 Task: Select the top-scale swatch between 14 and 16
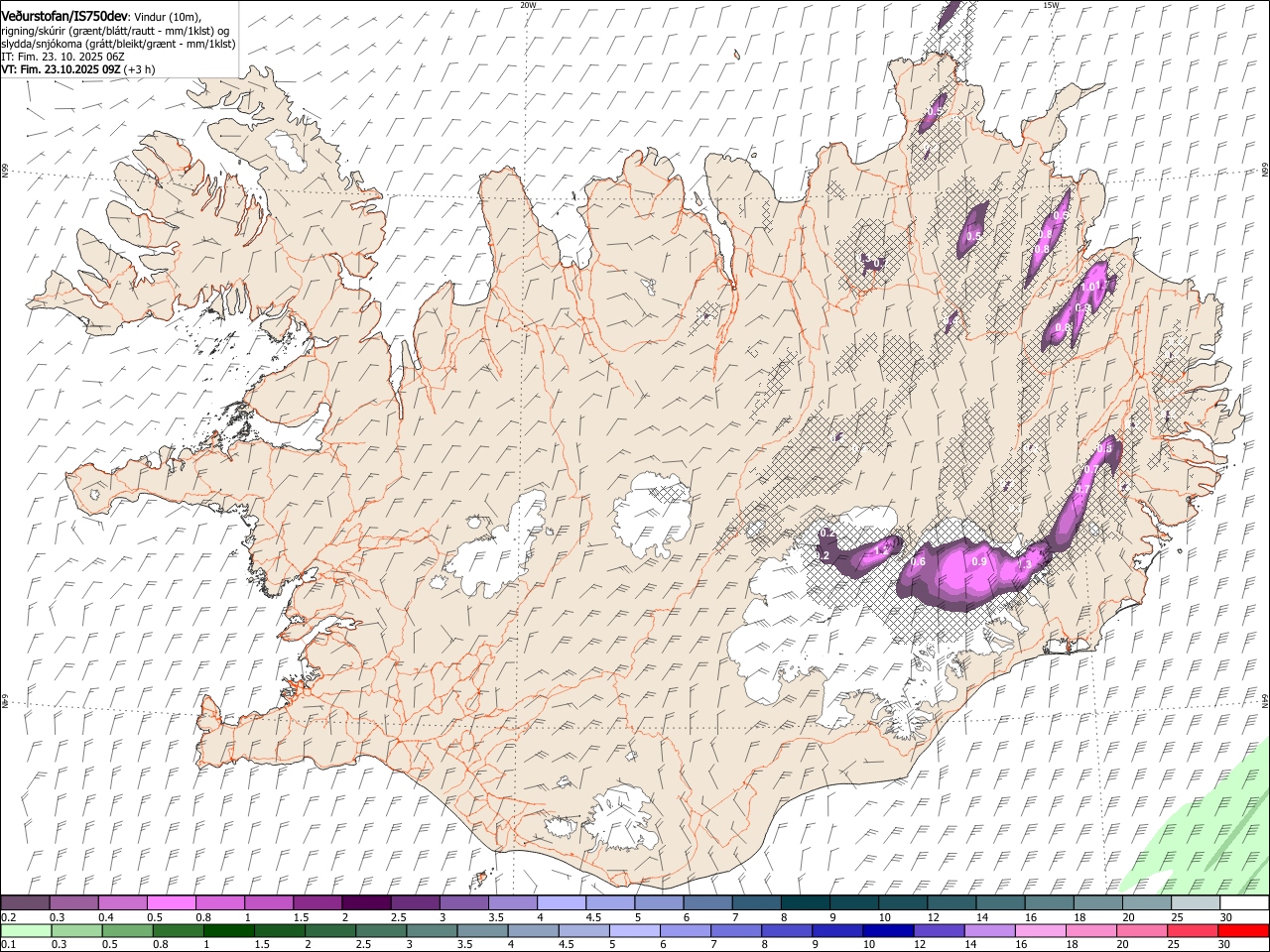(x=1000, y=903)
